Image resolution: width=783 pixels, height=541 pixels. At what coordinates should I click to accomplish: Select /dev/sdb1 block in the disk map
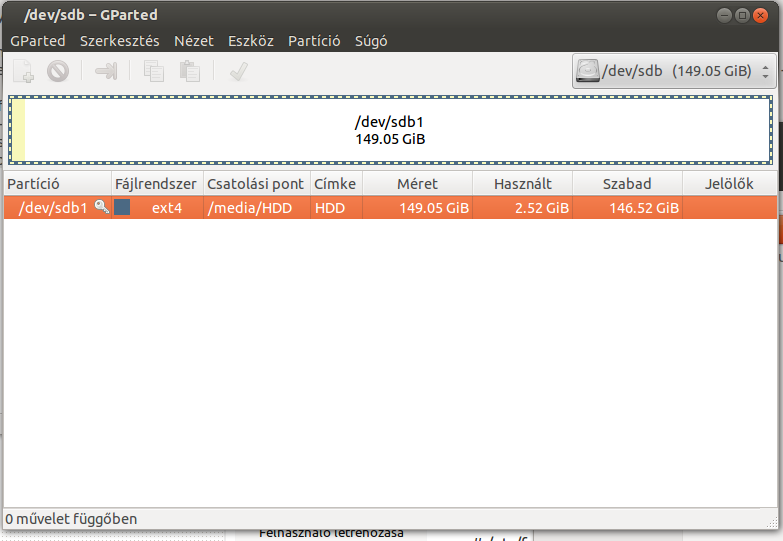(x=390, y=130)
